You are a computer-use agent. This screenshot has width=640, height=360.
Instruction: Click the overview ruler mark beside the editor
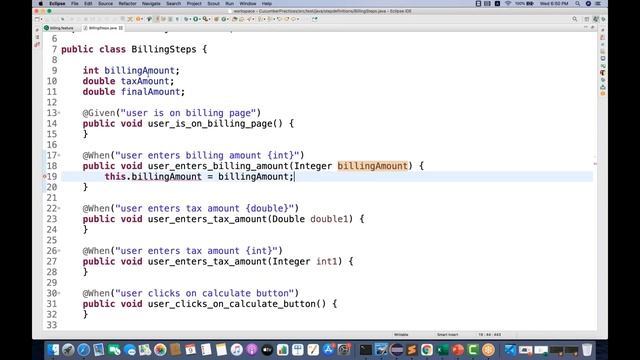(x=595, y=164)
